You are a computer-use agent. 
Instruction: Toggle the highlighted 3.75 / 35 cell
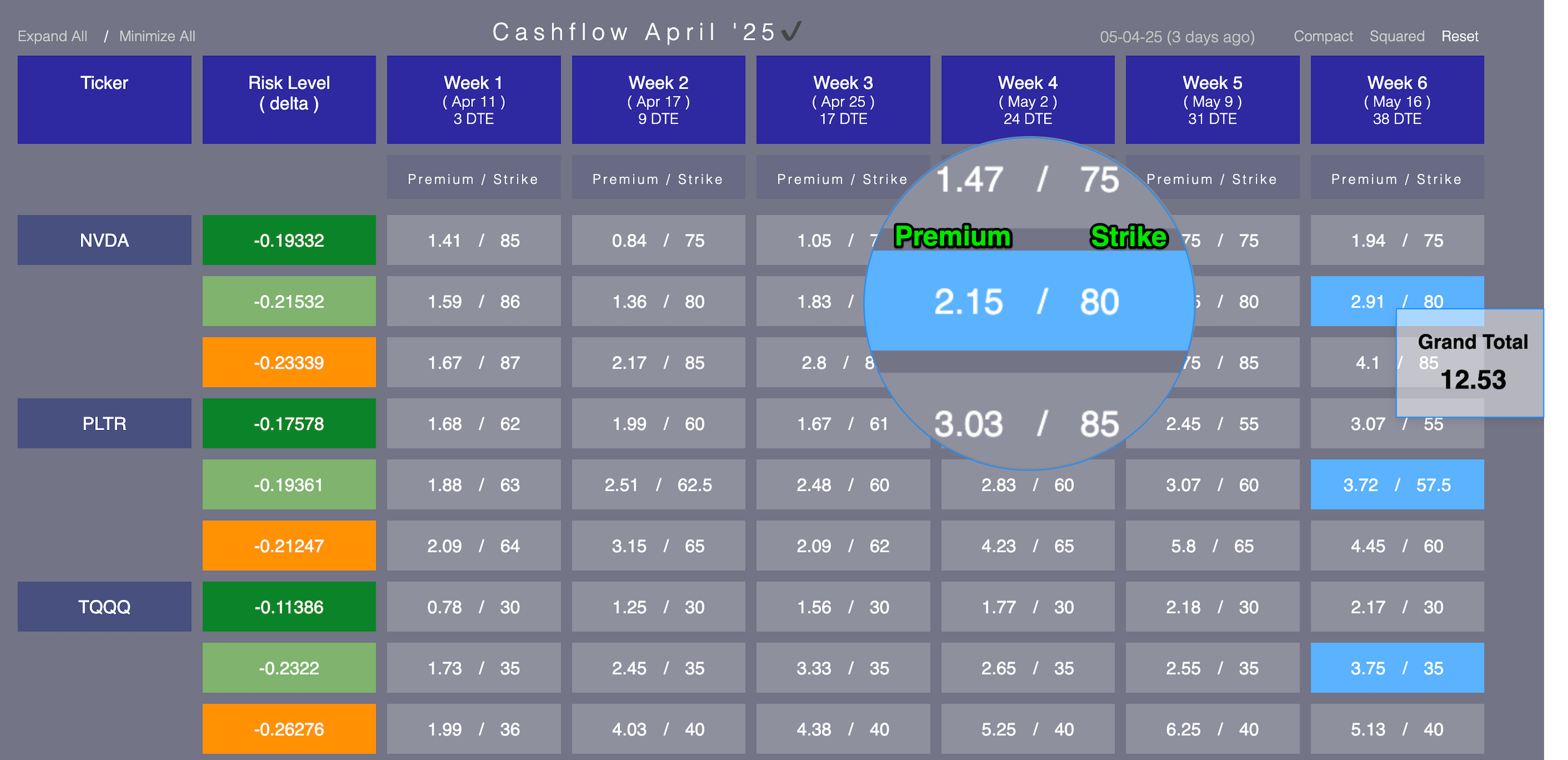click(1397, 668)
